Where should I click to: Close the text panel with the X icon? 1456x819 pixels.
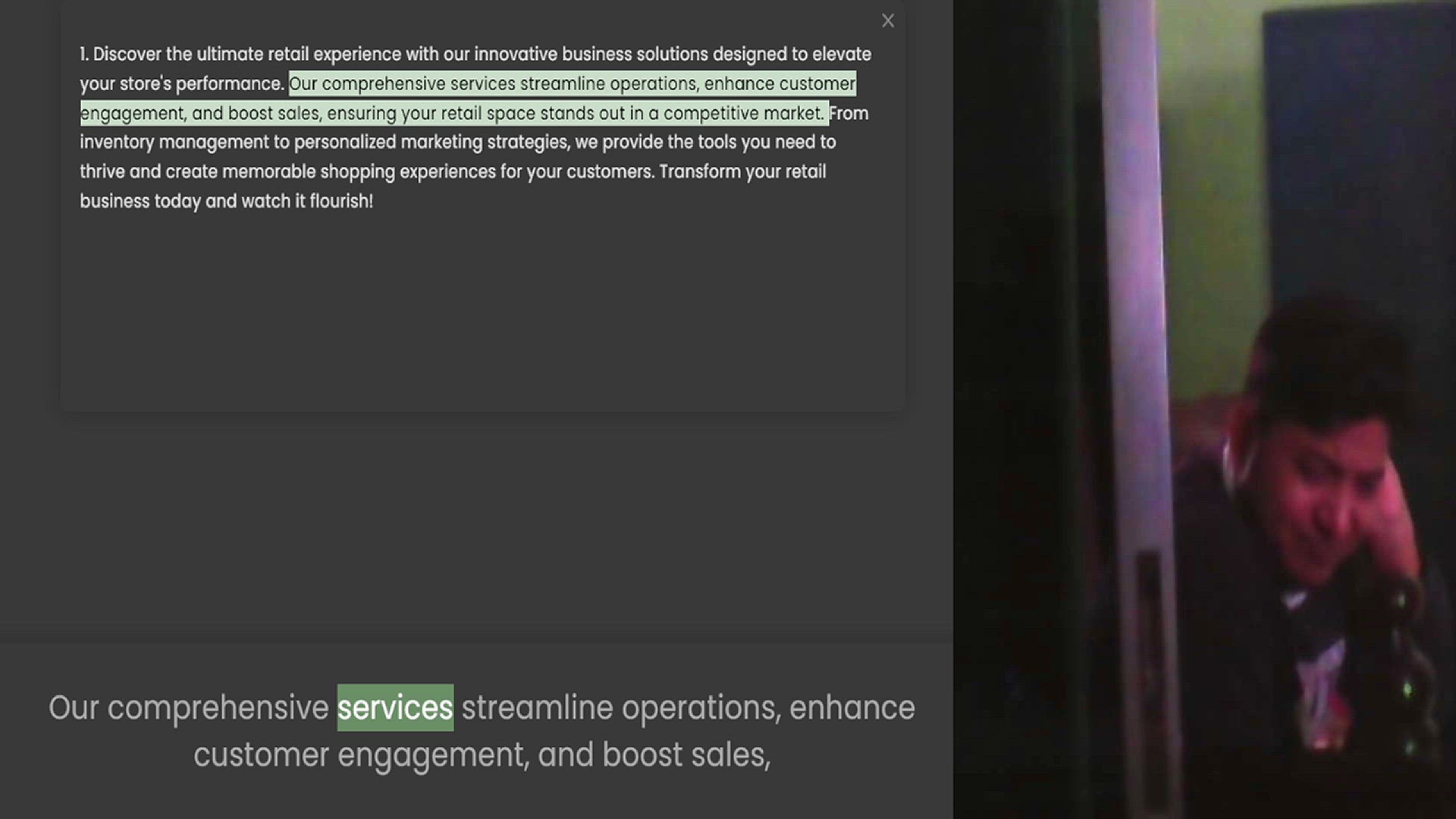coord(888,20)
